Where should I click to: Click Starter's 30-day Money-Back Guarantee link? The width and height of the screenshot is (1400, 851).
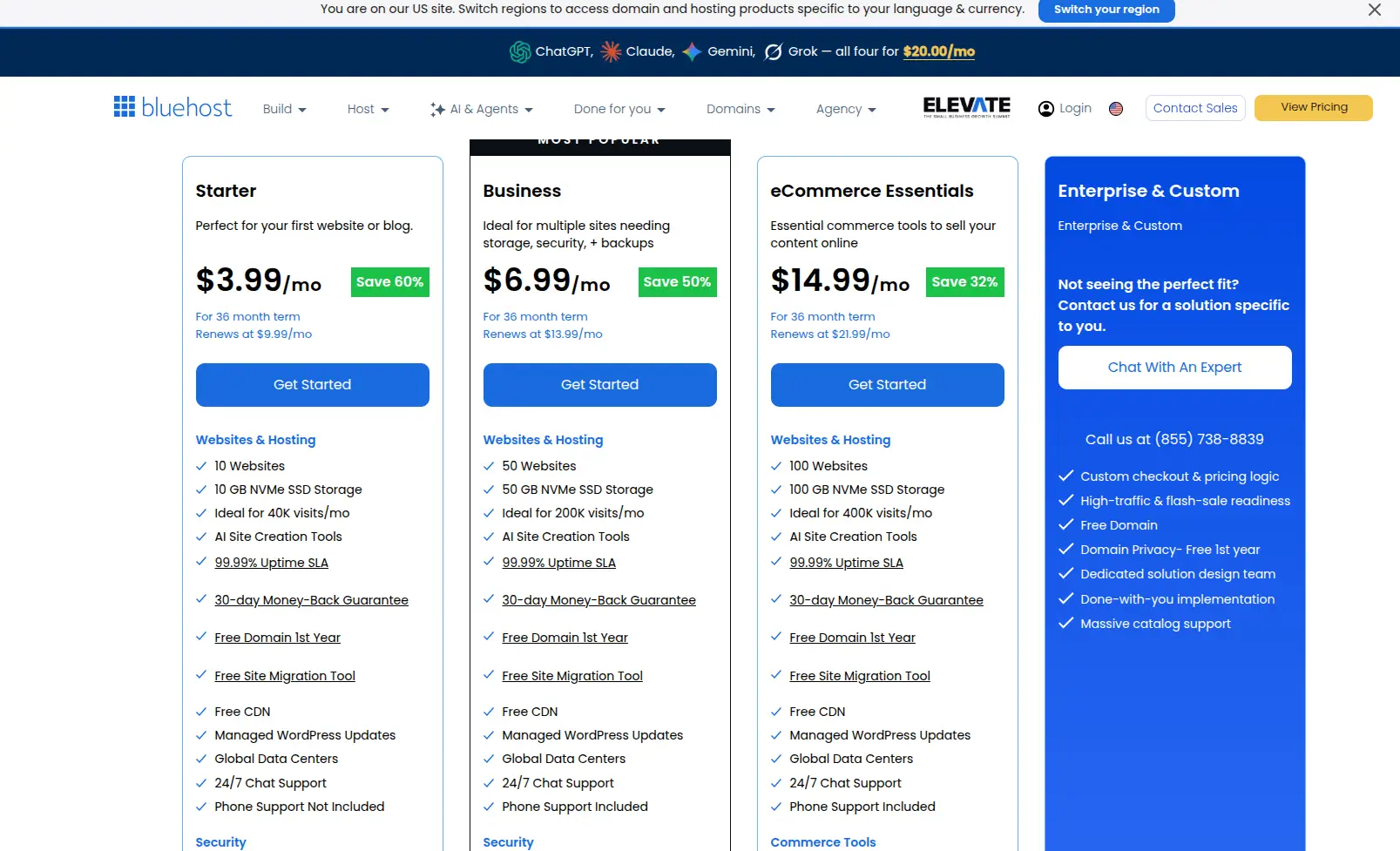pos(312,600)
